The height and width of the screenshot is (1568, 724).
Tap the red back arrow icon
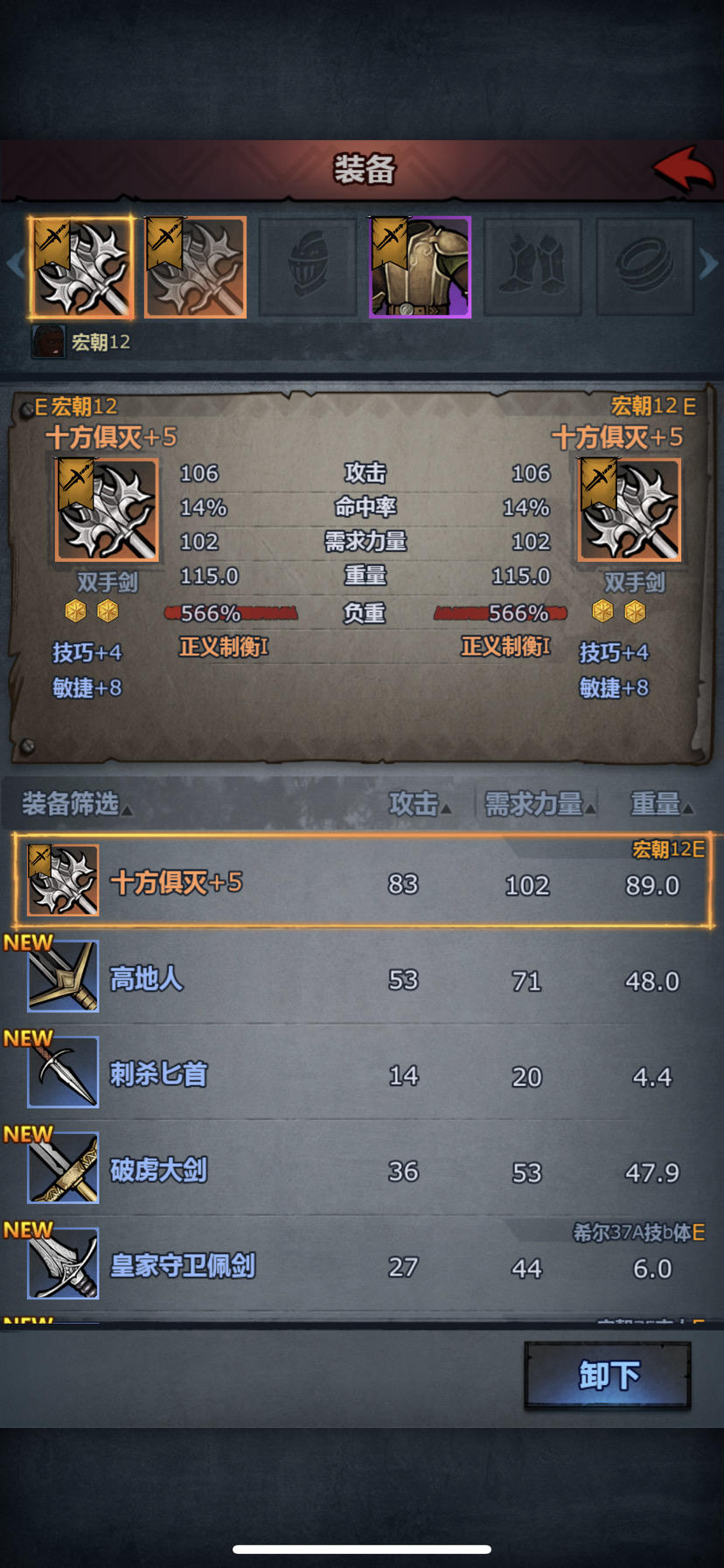click(x=685, y=169)
